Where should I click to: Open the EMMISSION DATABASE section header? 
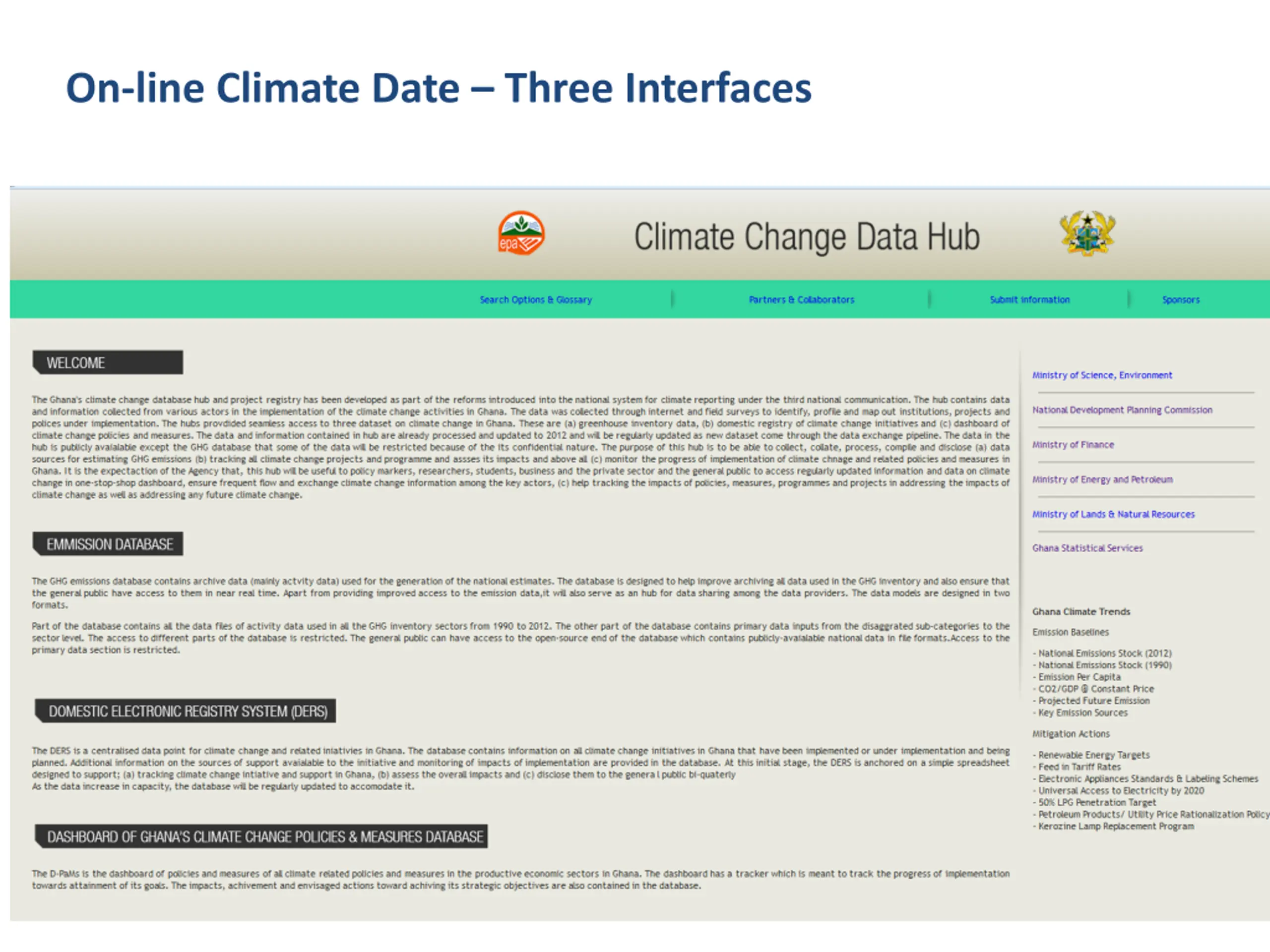[x=108, y=544]
